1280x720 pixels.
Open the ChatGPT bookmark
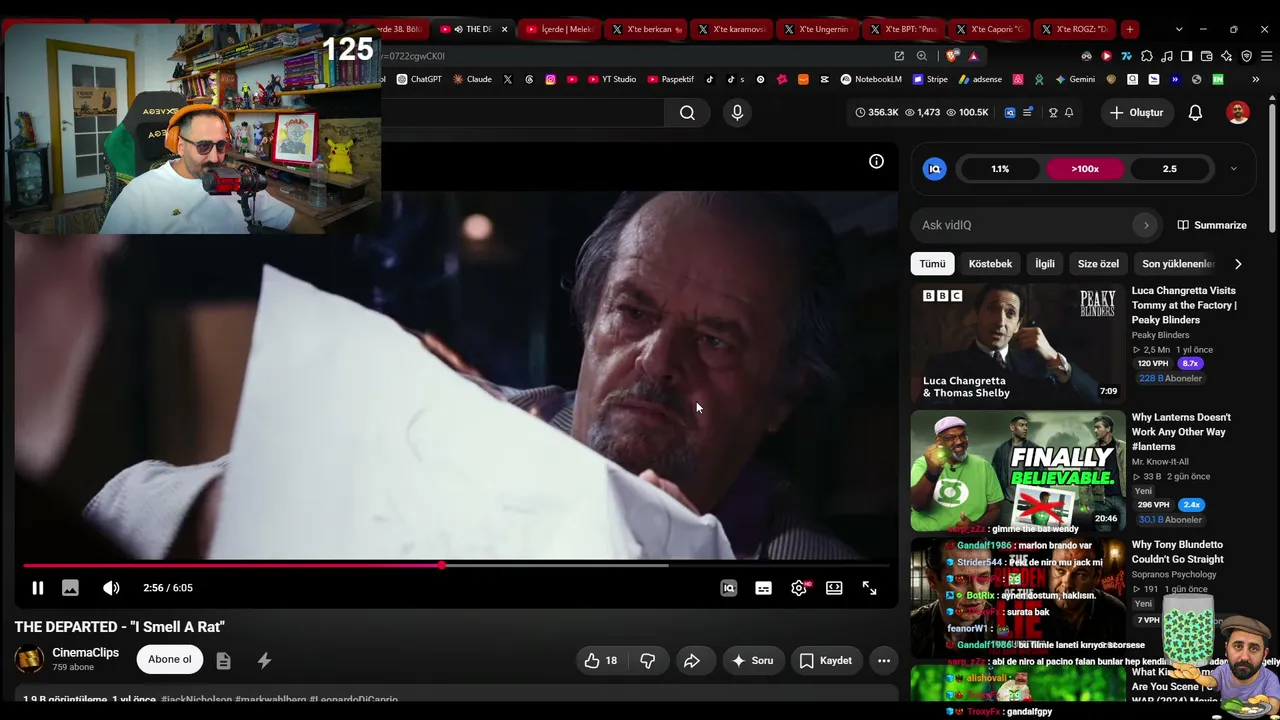419,79
